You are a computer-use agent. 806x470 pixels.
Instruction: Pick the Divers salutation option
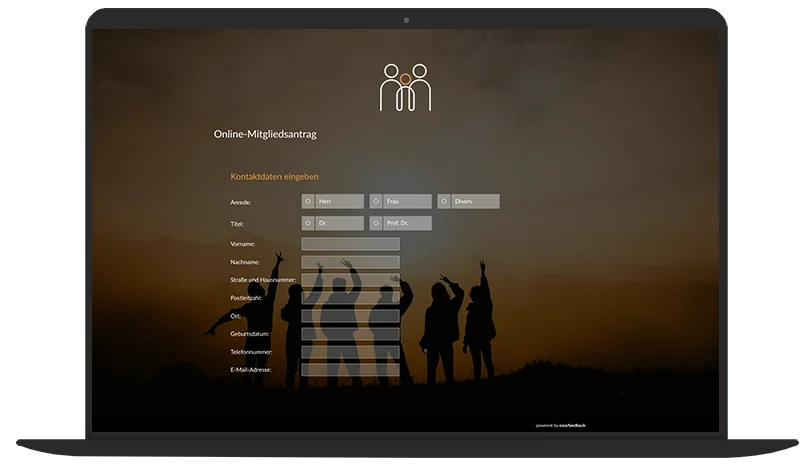[444, 201]
